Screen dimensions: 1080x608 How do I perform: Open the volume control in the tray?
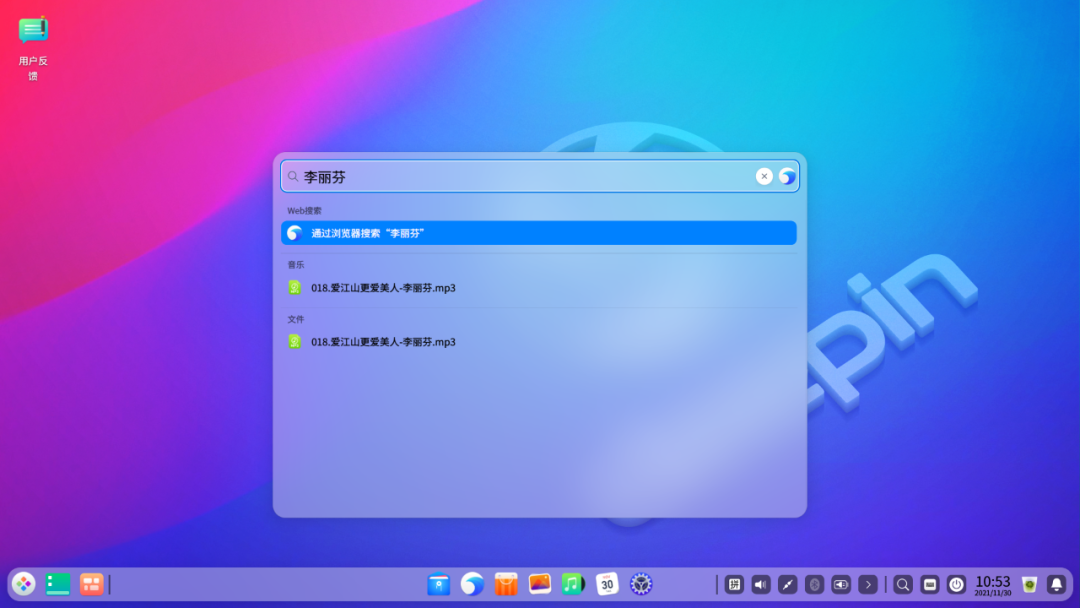[761, 585]
